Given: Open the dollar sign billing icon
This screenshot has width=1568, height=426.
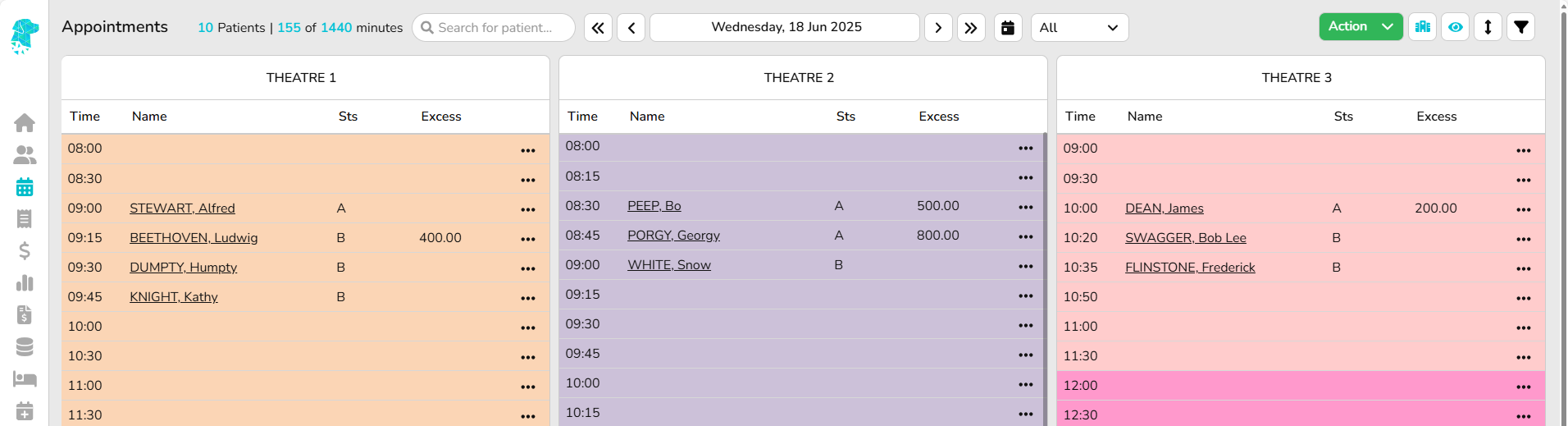Looking at the screenshot, I should [25, 250].
